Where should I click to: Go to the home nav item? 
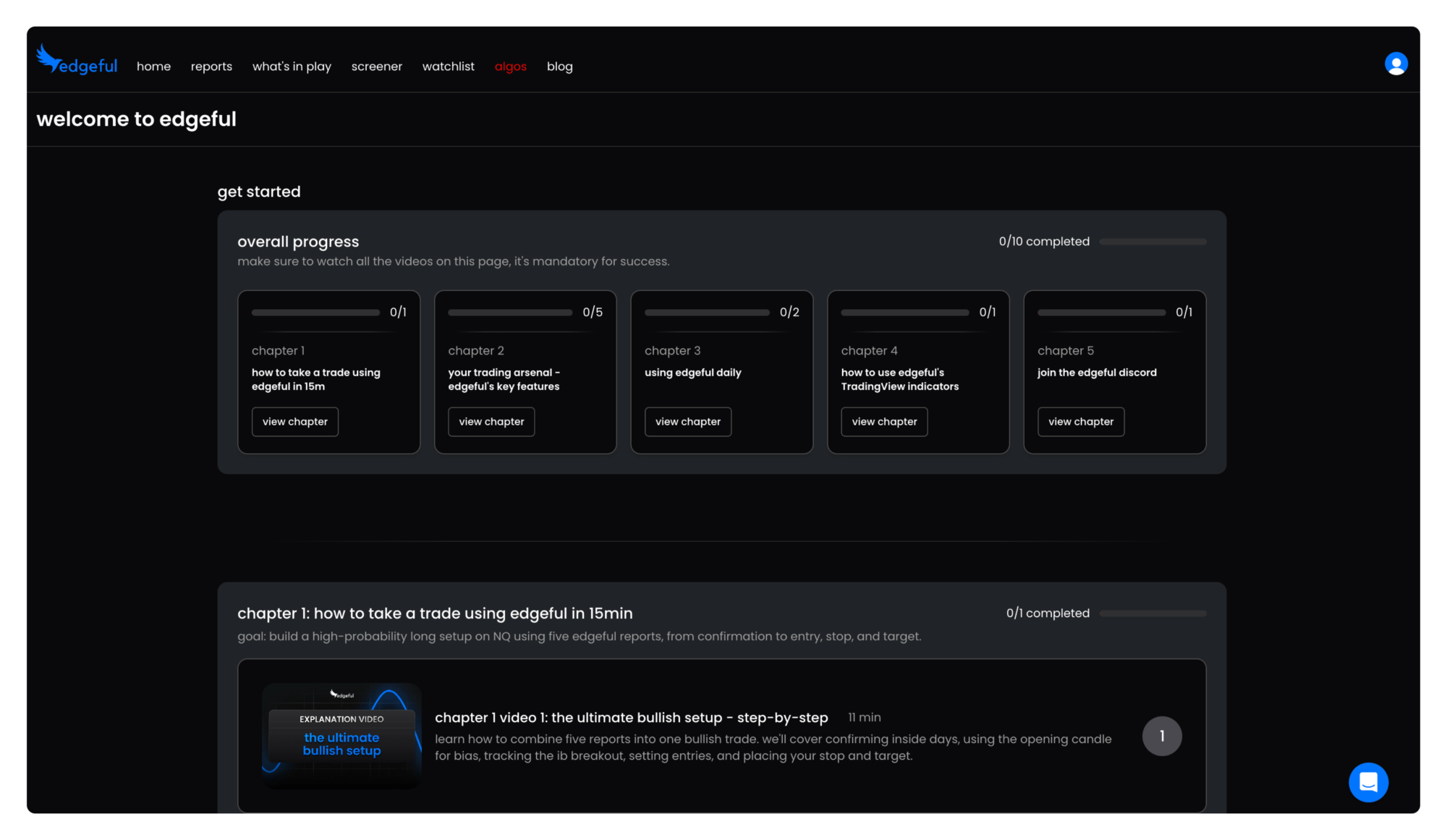pyautogui.click(x=153, y=67)
